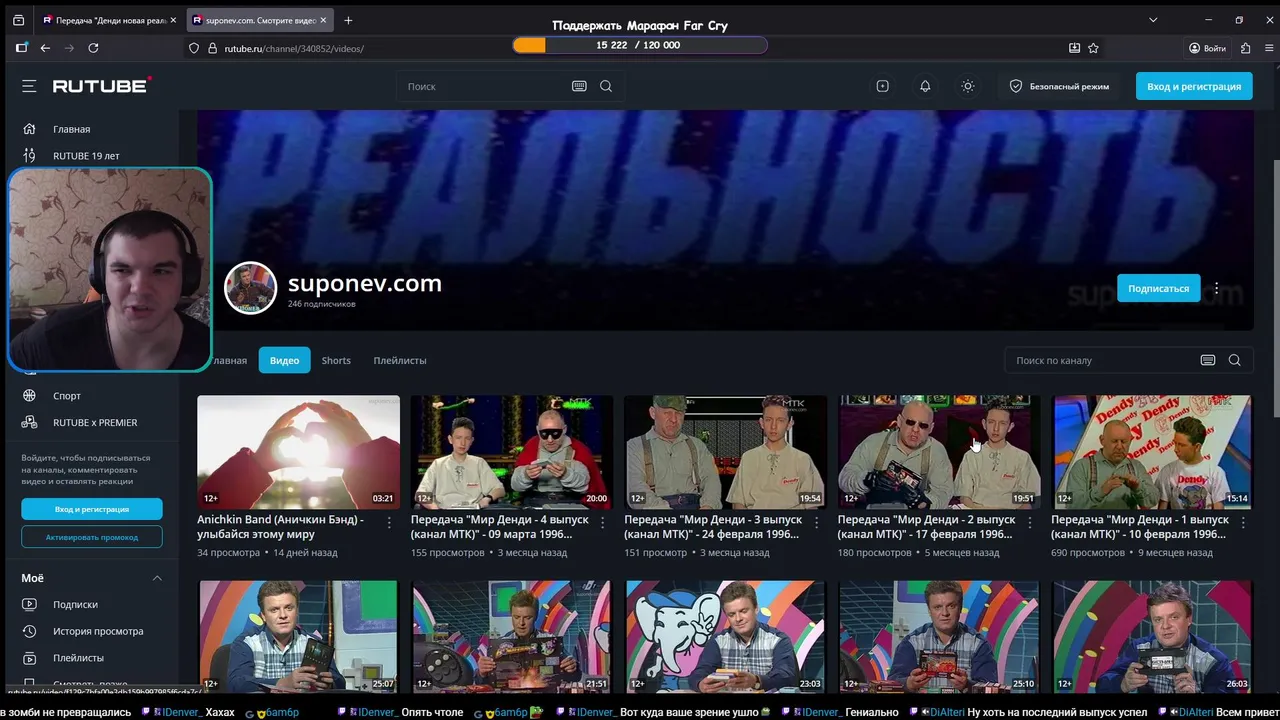Open options menu for Мир Денди 4 выпуск

point(603,522)
